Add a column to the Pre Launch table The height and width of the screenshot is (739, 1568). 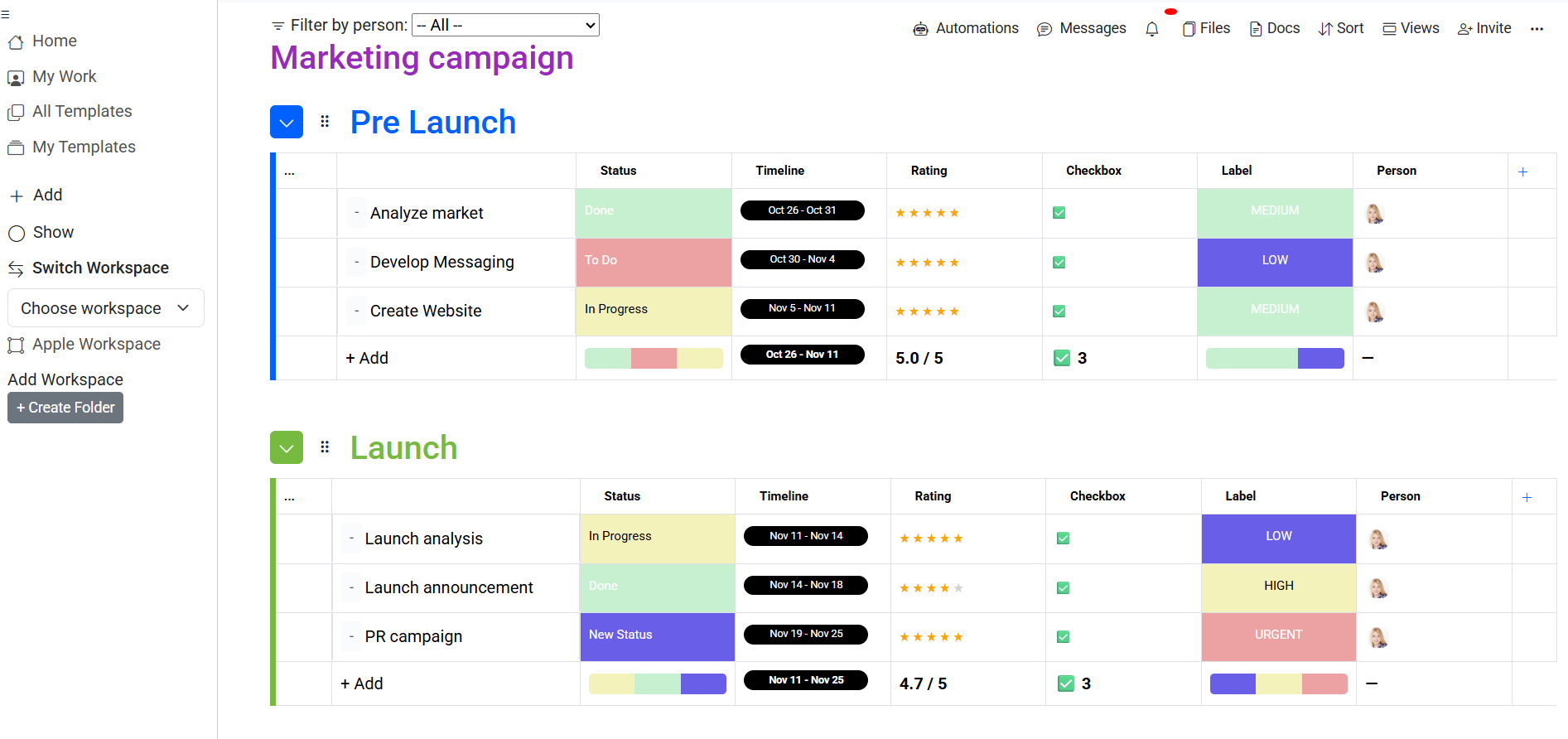(x=1522, y=171)
